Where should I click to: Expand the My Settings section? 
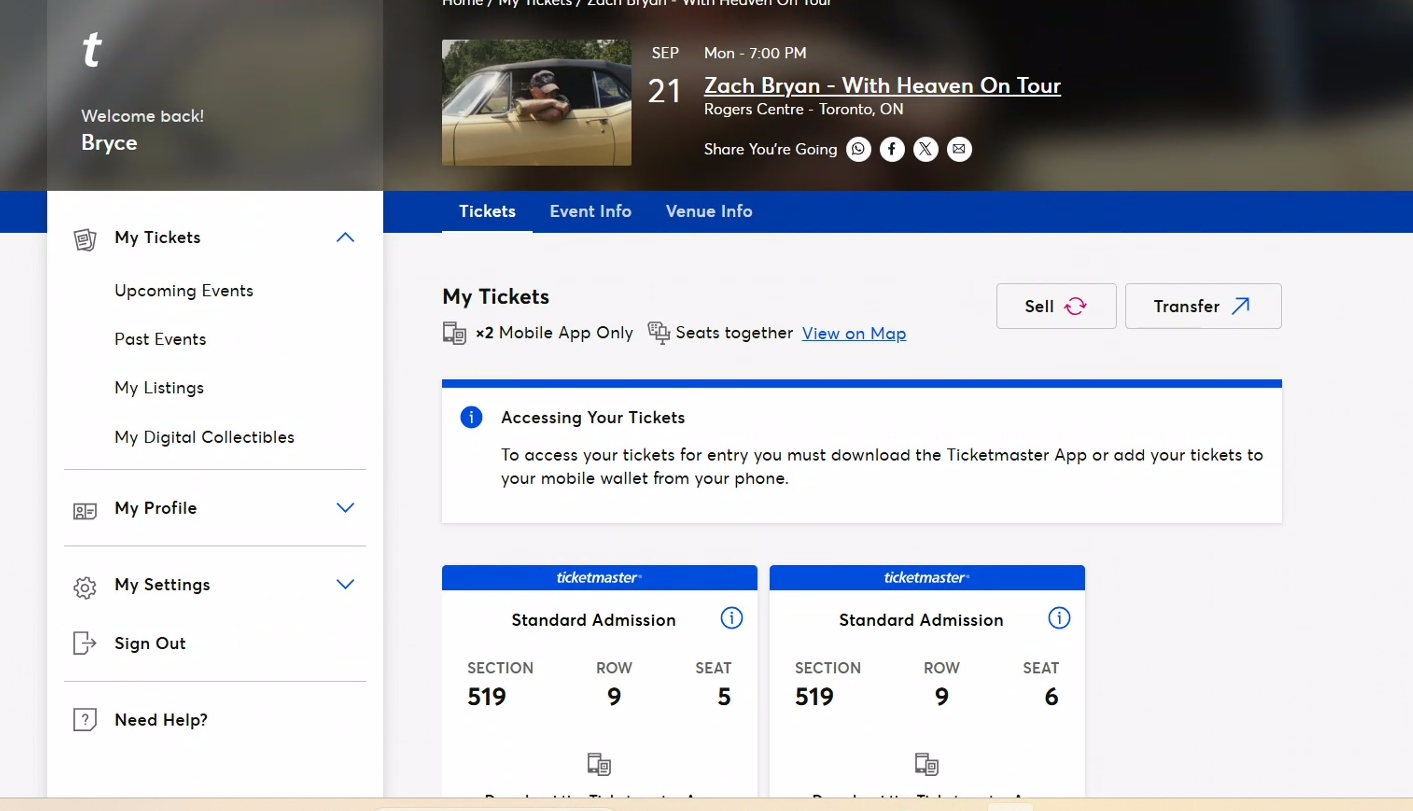345,584
